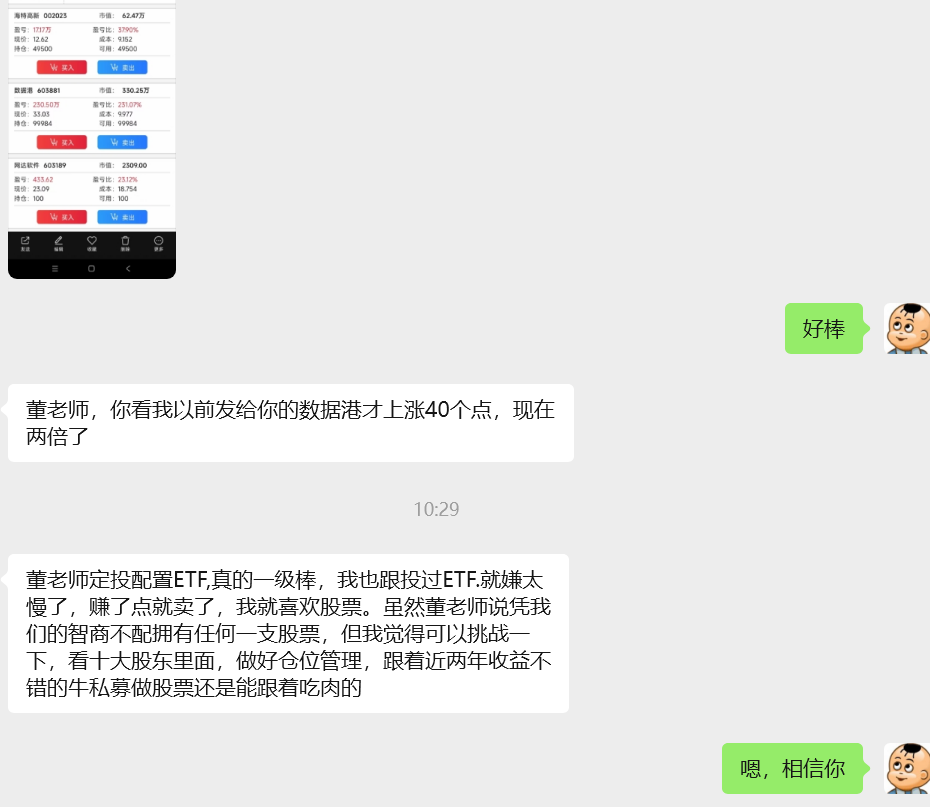Click blue 卖出 button for 数据港 603881
930x807 pixels.
click(x=122, y=142)
